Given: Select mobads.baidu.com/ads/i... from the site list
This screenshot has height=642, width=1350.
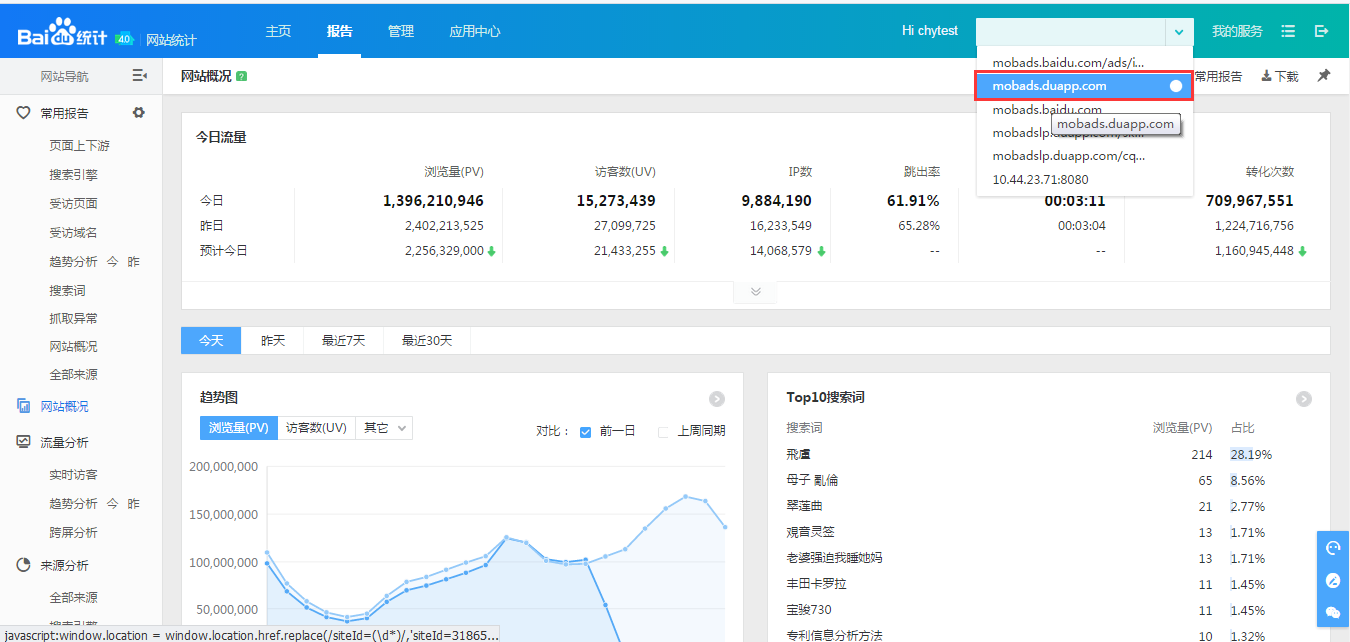Looking at the screenshot, I should click(1068, 62).
